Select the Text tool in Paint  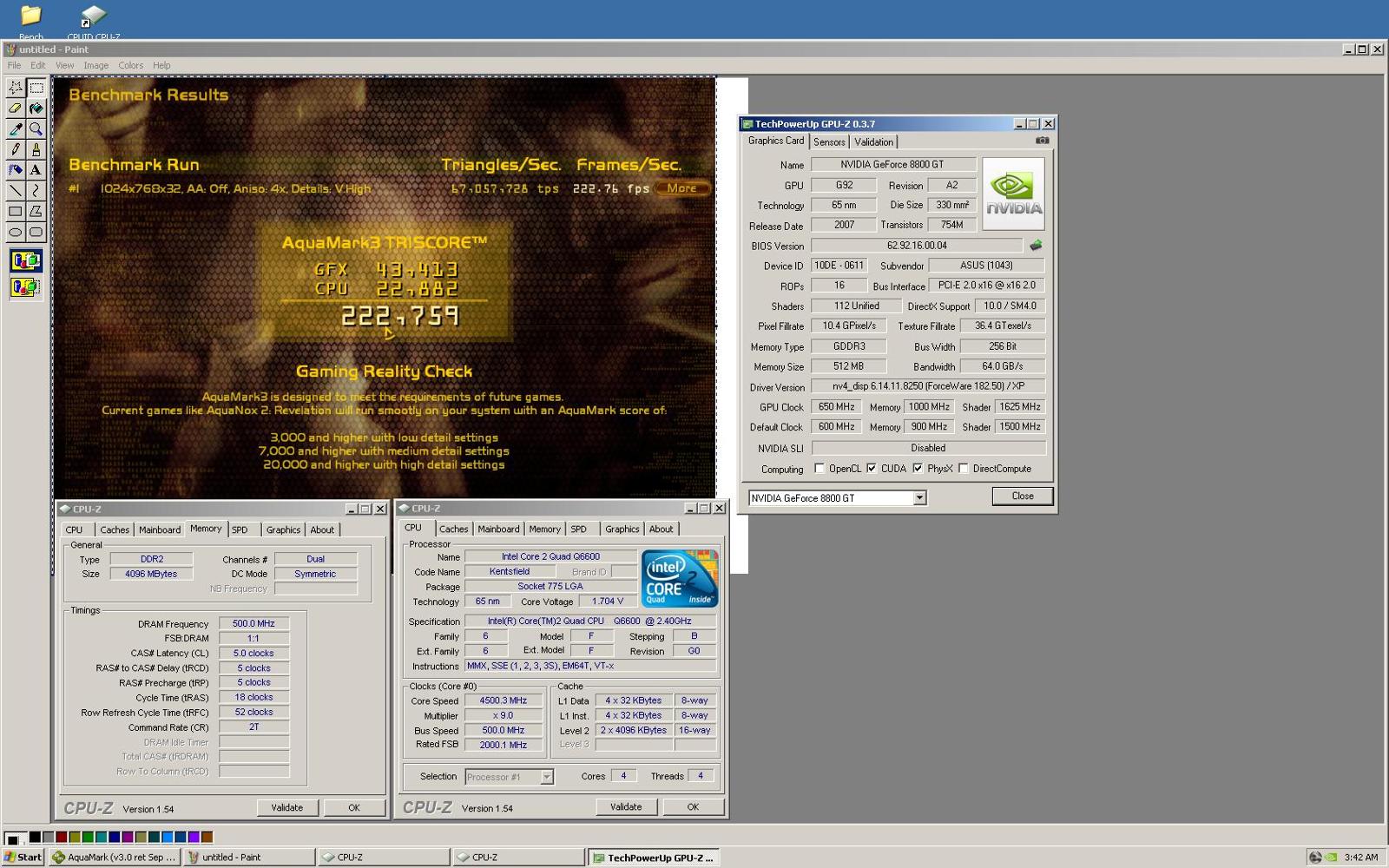click(x=36, y=170)
